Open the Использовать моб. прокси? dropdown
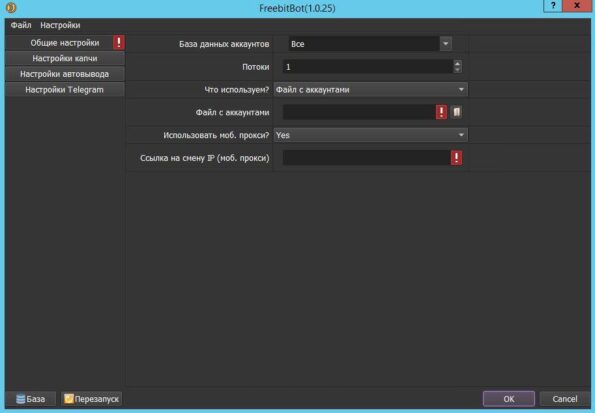595x413 pixels. tap(370, 135)
